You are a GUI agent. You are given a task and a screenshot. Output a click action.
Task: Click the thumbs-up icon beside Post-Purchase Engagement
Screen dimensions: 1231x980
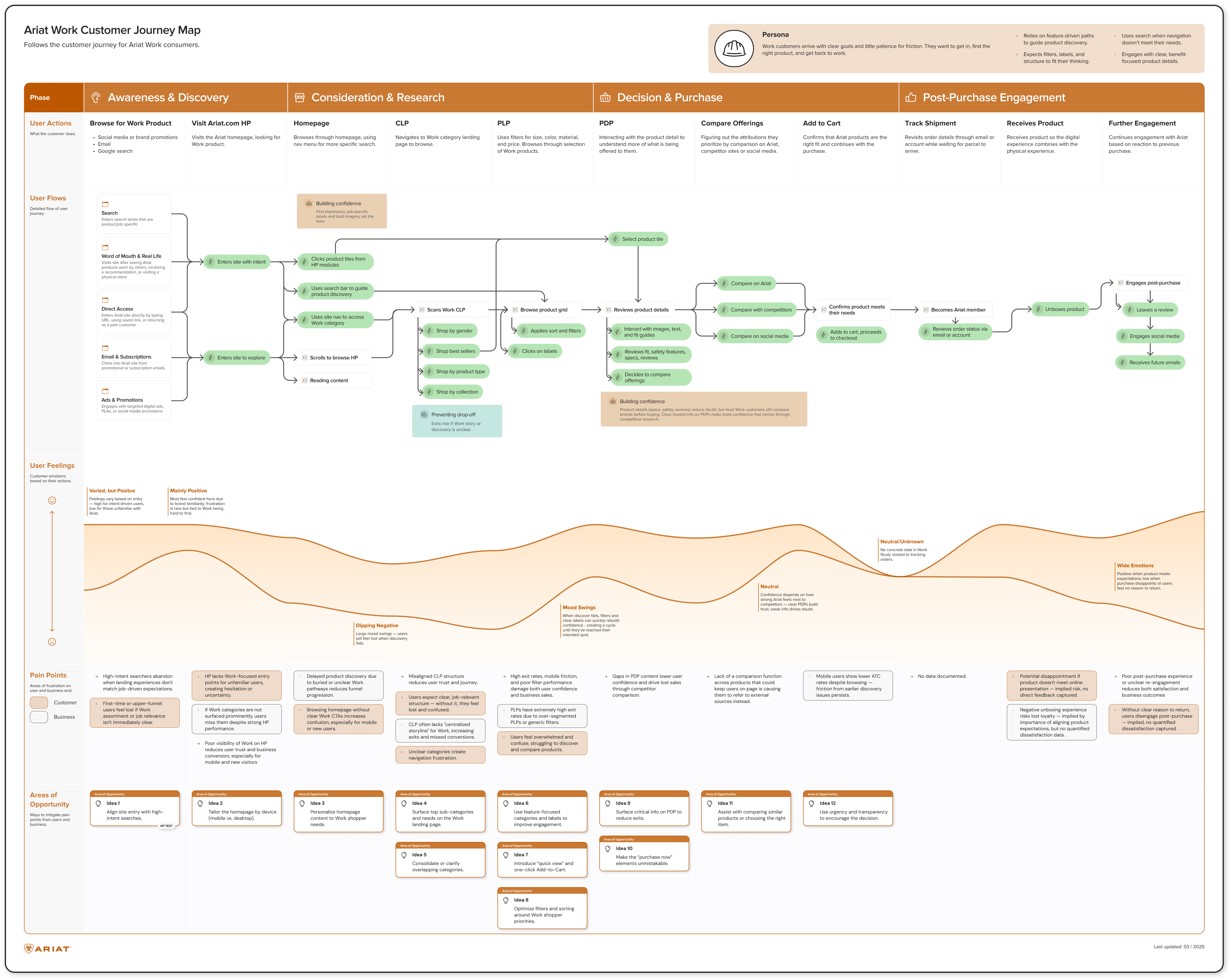click(911, 98)
